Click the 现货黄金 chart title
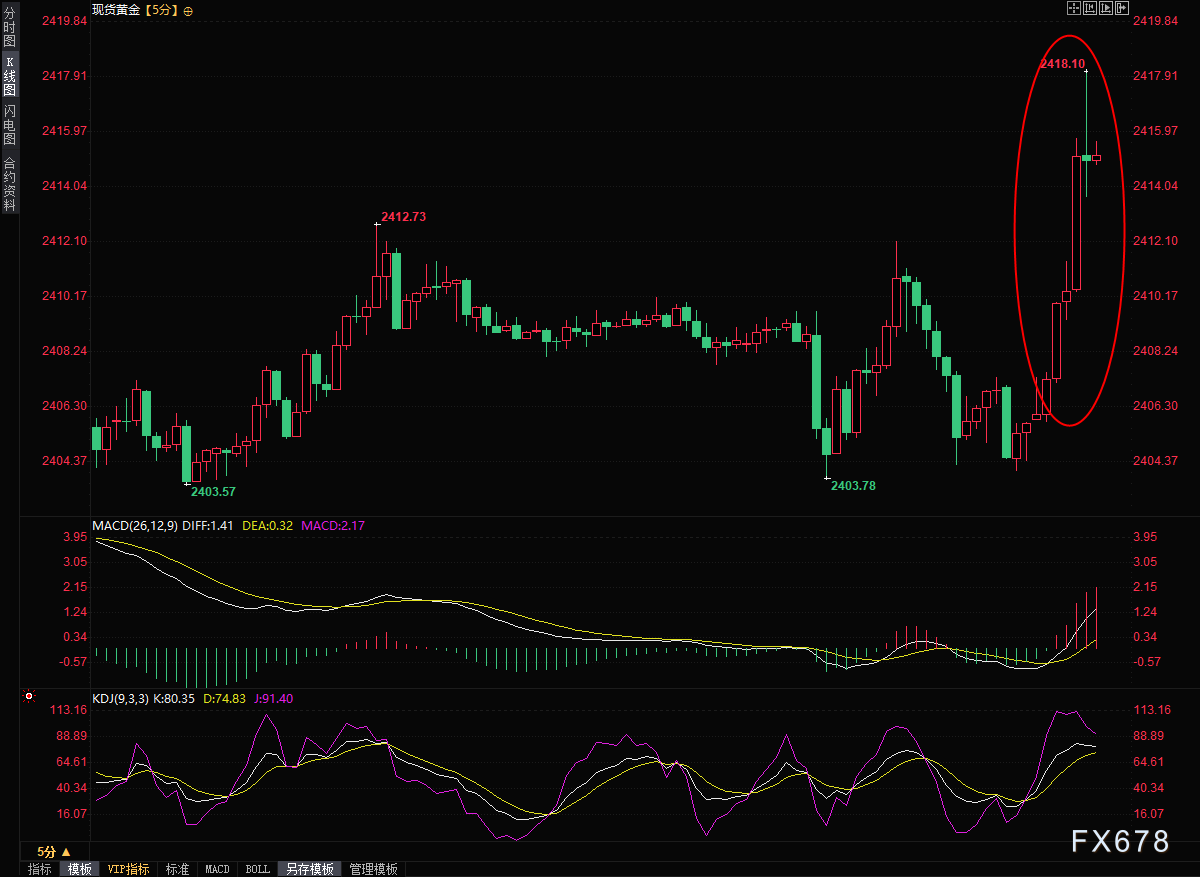Screen dimensions: 1200x877 [116, 10]
